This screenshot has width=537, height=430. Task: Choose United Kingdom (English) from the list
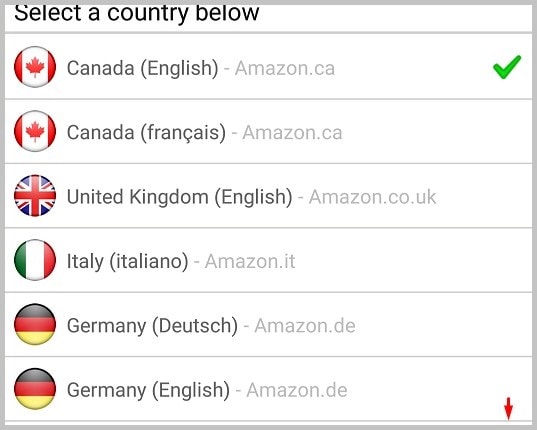268,196
